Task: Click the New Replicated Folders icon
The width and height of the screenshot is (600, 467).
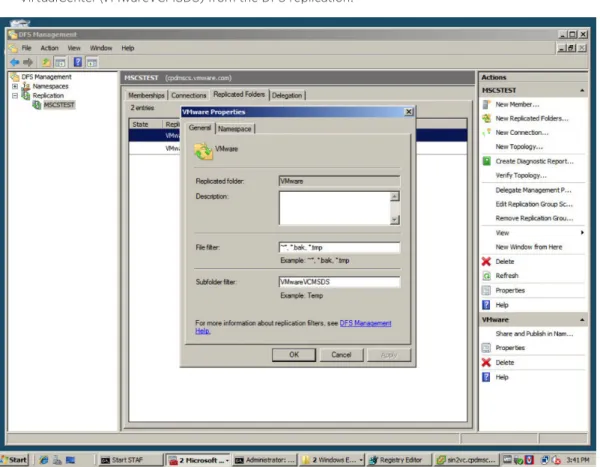Action: pos(486,118)
